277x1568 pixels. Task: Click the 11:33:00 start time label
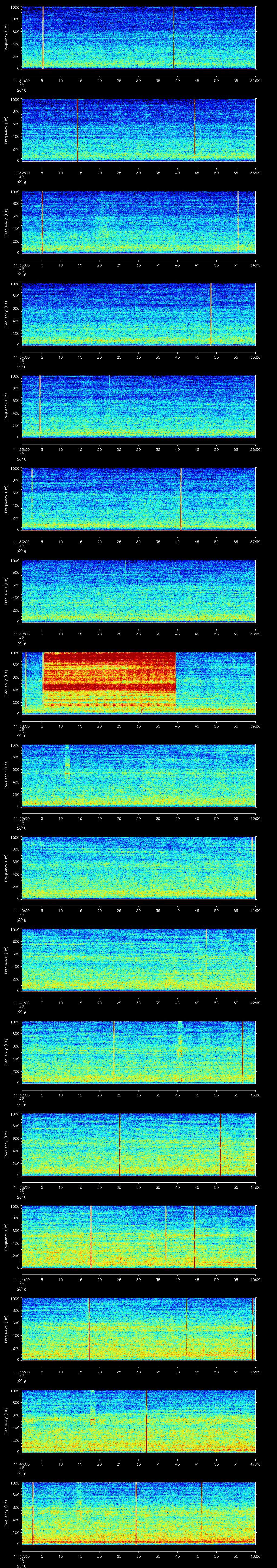22,264
